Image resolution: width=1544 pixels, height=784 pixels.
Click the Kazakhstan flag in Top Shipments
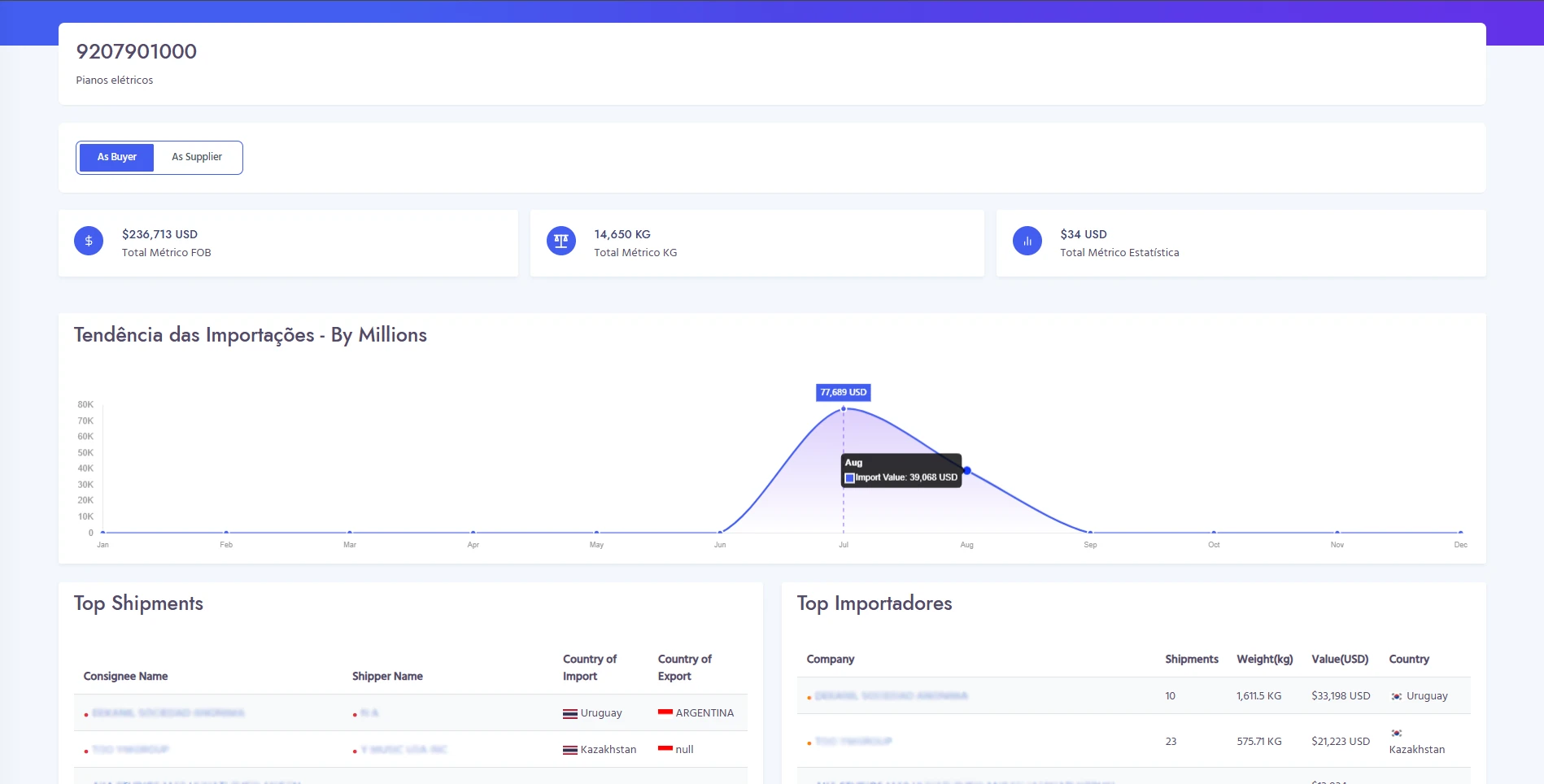(x=570, y=750)
